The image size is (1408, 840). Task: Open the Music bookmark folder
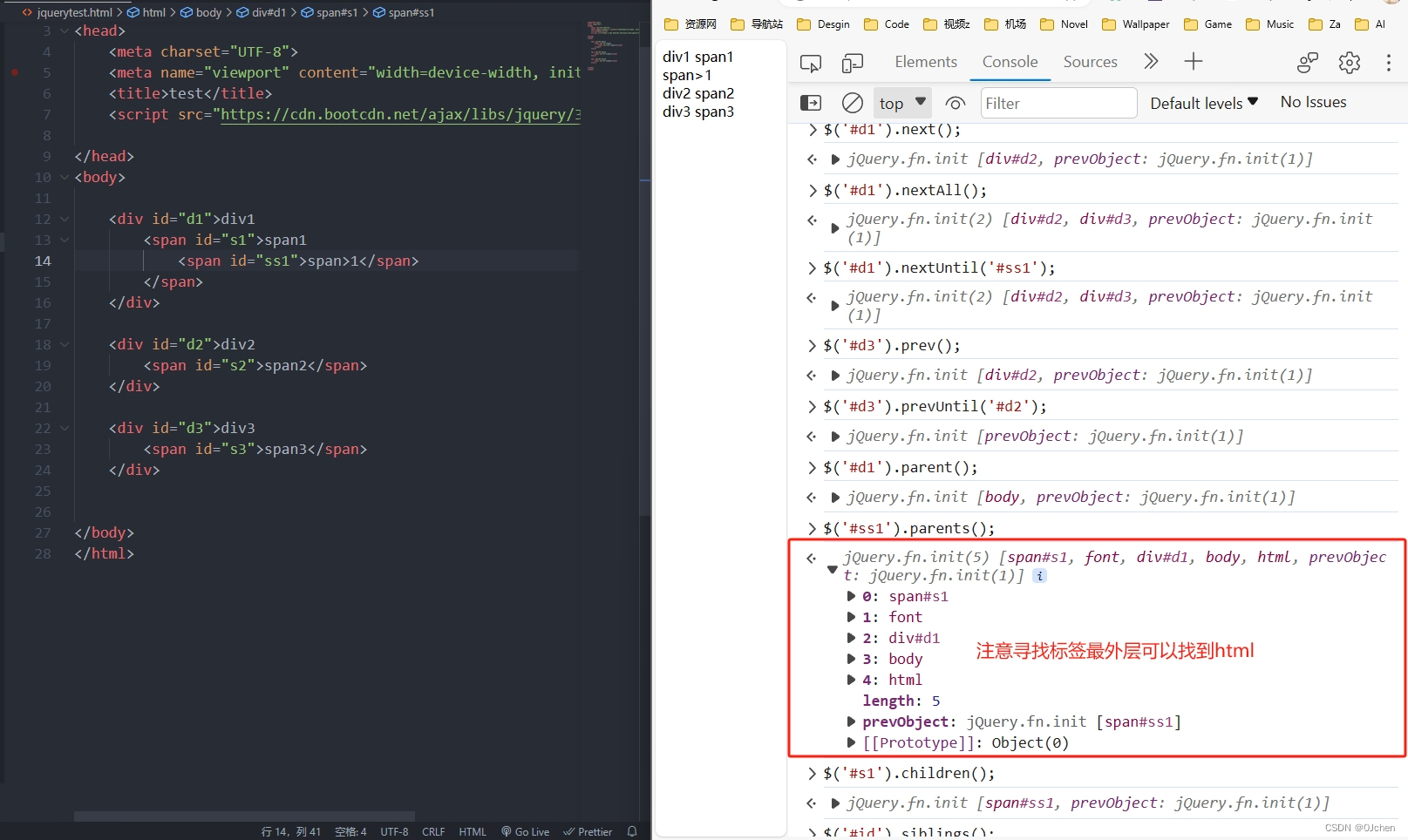click(x=1270, y=24)
